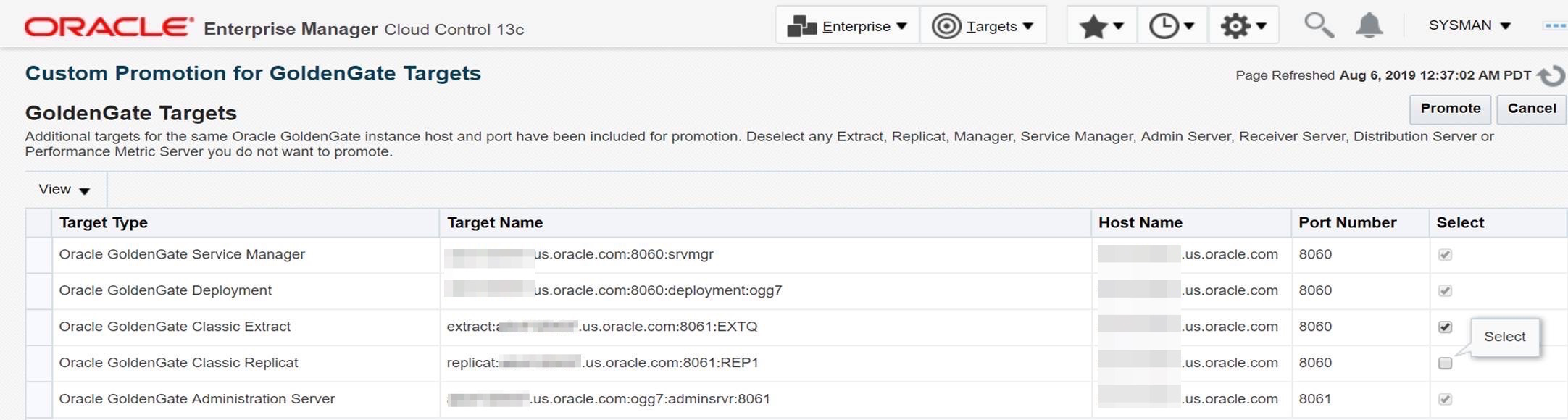Select the Oracle GoldenGate Deployment row
Screen dimensions: 1568x420
[165, 290]
